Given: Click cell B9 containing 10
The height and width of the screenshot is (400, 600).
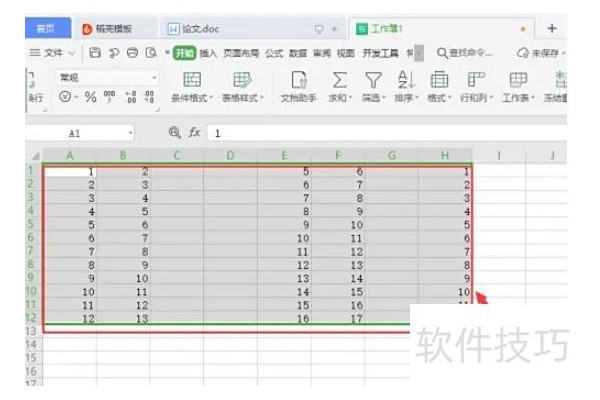Looking at the screenshot, I should tap(123, 278).
